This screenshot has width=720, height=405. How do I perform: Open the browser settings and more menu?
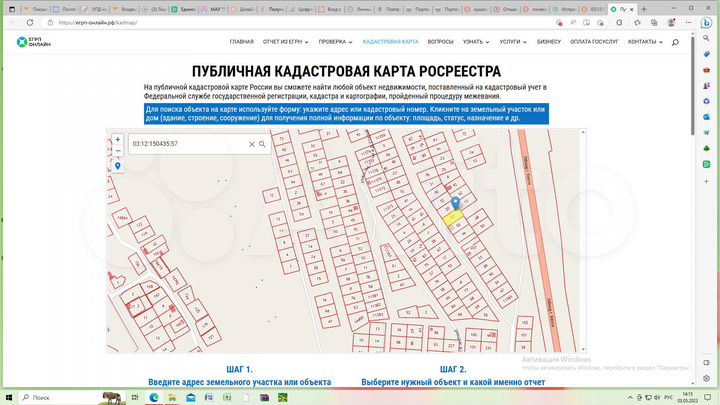[x=688, y=22]
